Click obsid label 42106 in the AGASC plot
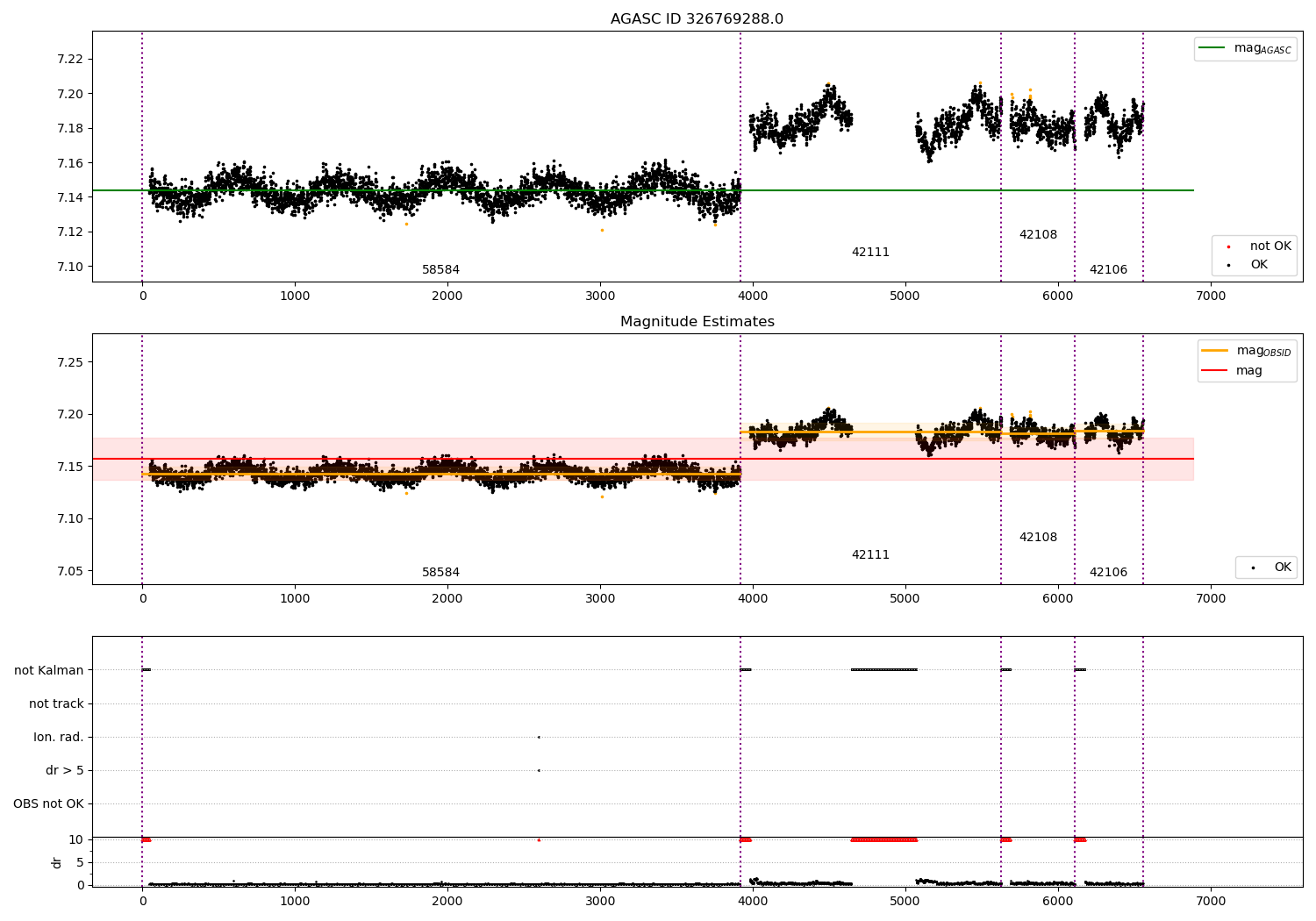This screenshot has height=921, width=1316. point(1108,270)
